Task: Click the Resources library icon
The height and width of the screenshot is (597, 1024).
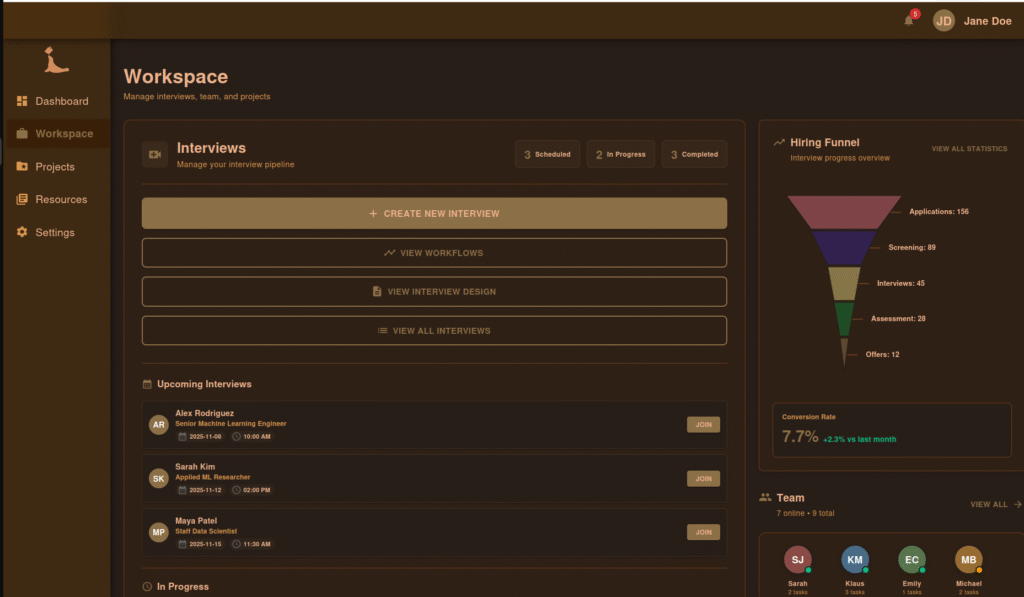Action: click(x=22, y=200)
